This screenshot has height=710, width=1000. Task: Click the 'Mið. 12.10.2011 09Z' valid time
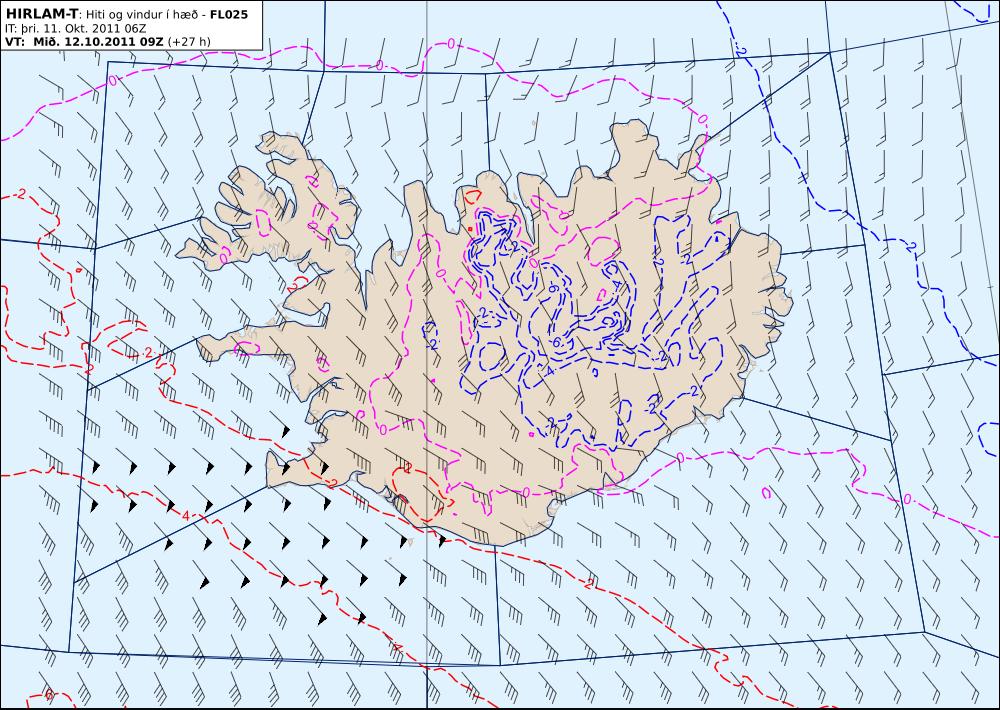[98, 42]
